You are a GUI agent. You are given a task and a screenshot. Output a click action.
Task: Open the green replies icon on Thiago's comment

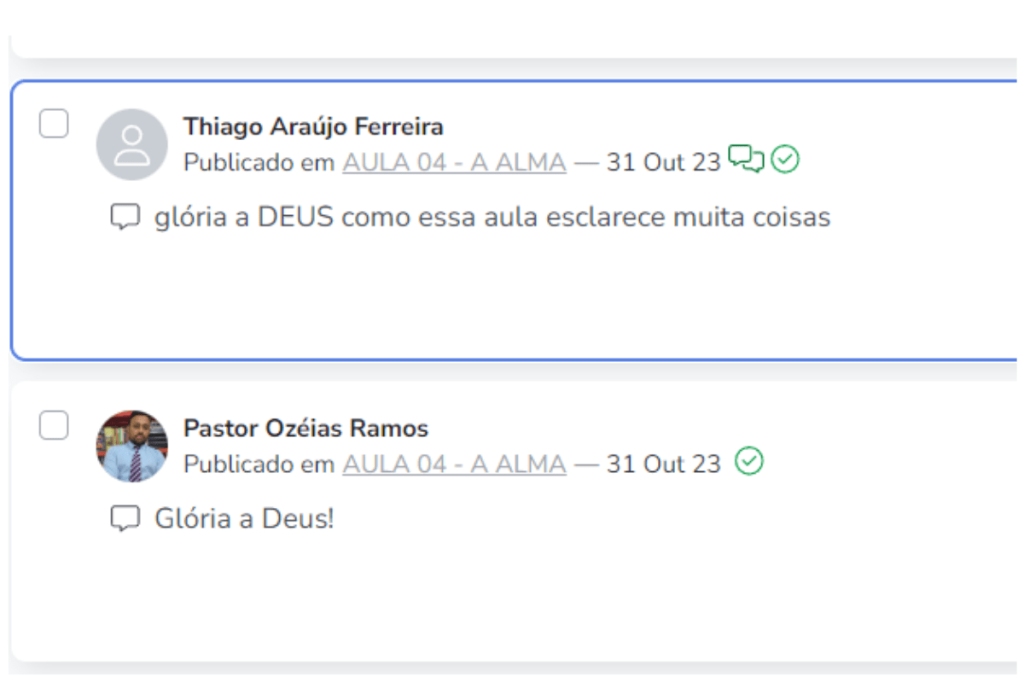746,159
